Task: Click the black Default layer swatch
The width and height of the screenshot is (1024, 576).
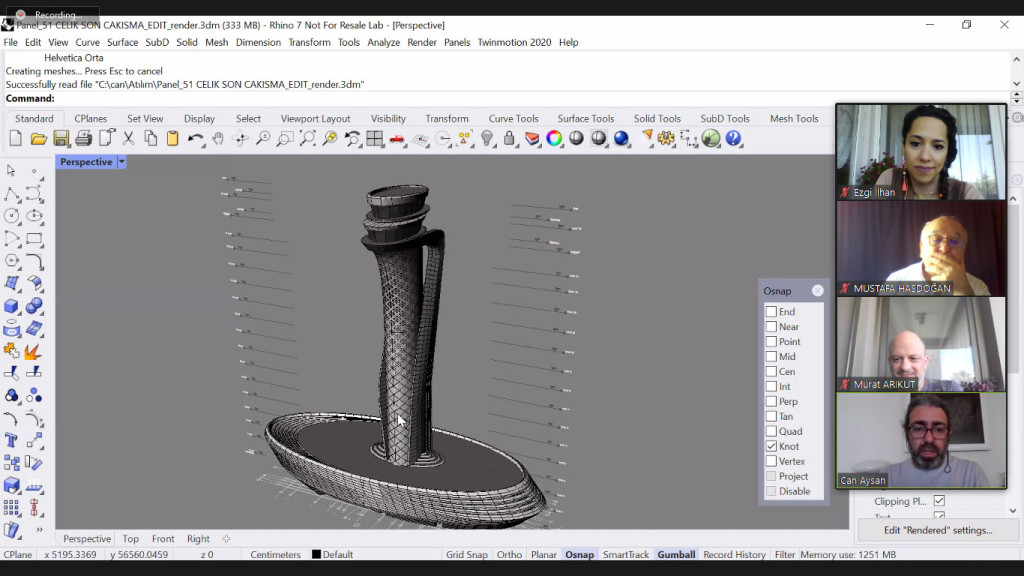Action: (x=316, y=555)
